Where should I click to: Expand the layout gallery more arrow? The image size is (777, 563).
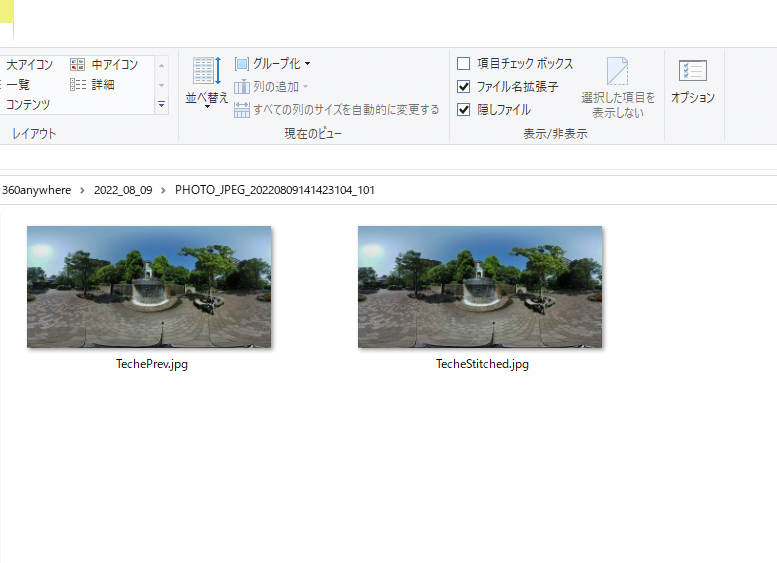pyautogui.click(x=162, y=105)
